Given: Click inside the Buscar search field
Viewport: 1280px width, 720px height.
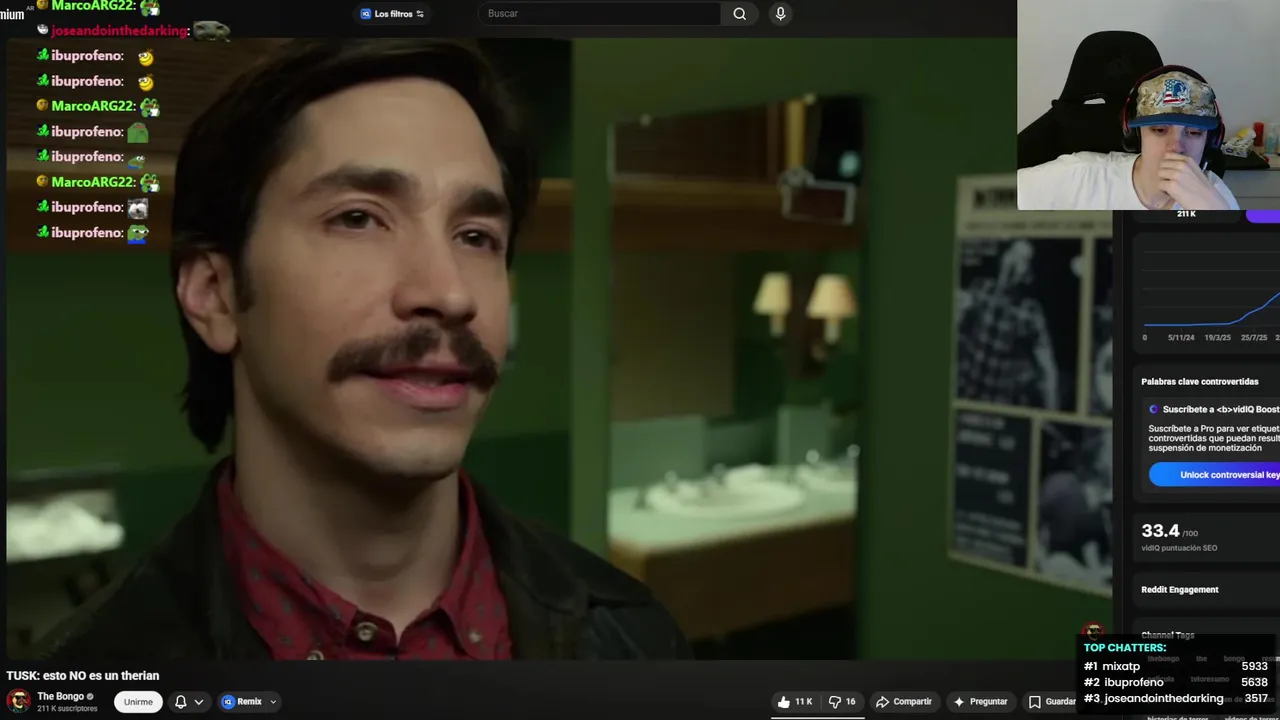Looking at the screenshot, I should pos(600,14).
